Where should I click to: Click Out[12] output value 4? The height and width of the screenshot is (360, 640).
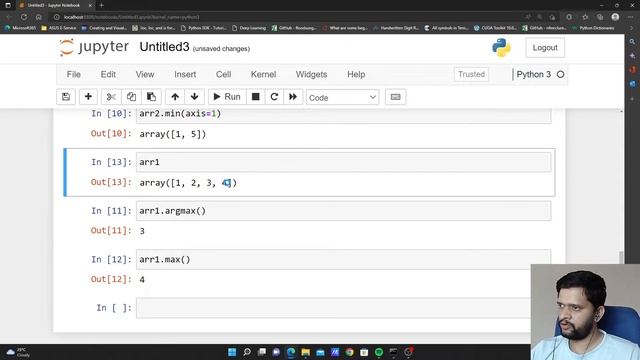coord(142,280)
